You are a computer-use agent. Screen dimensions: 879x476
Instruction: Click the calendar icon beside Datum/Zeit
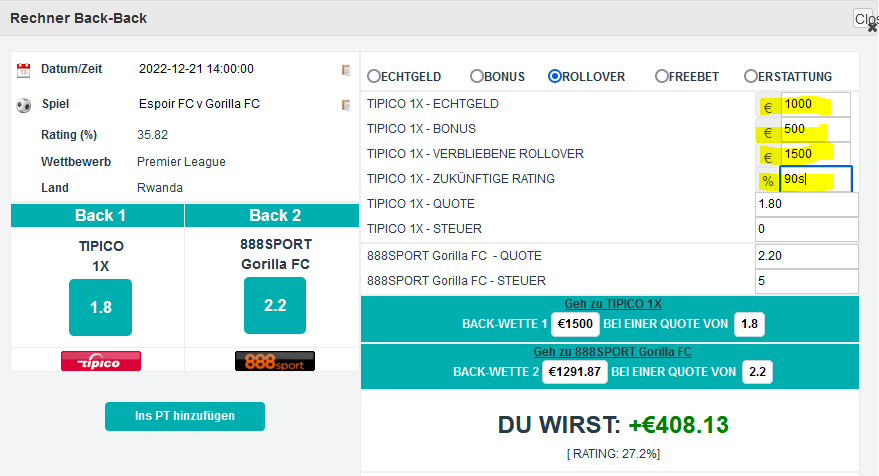(24, 70)
